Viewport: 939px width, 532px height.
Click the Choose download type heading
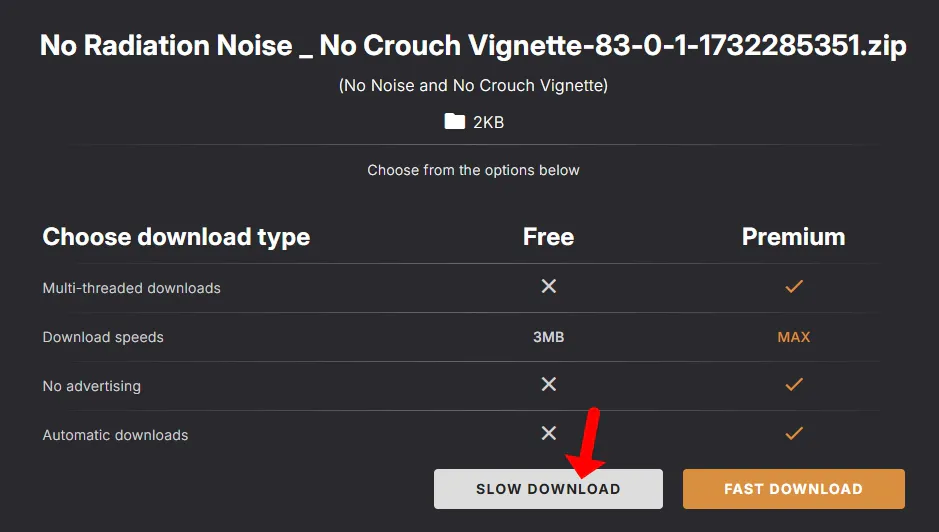[176, 237]
